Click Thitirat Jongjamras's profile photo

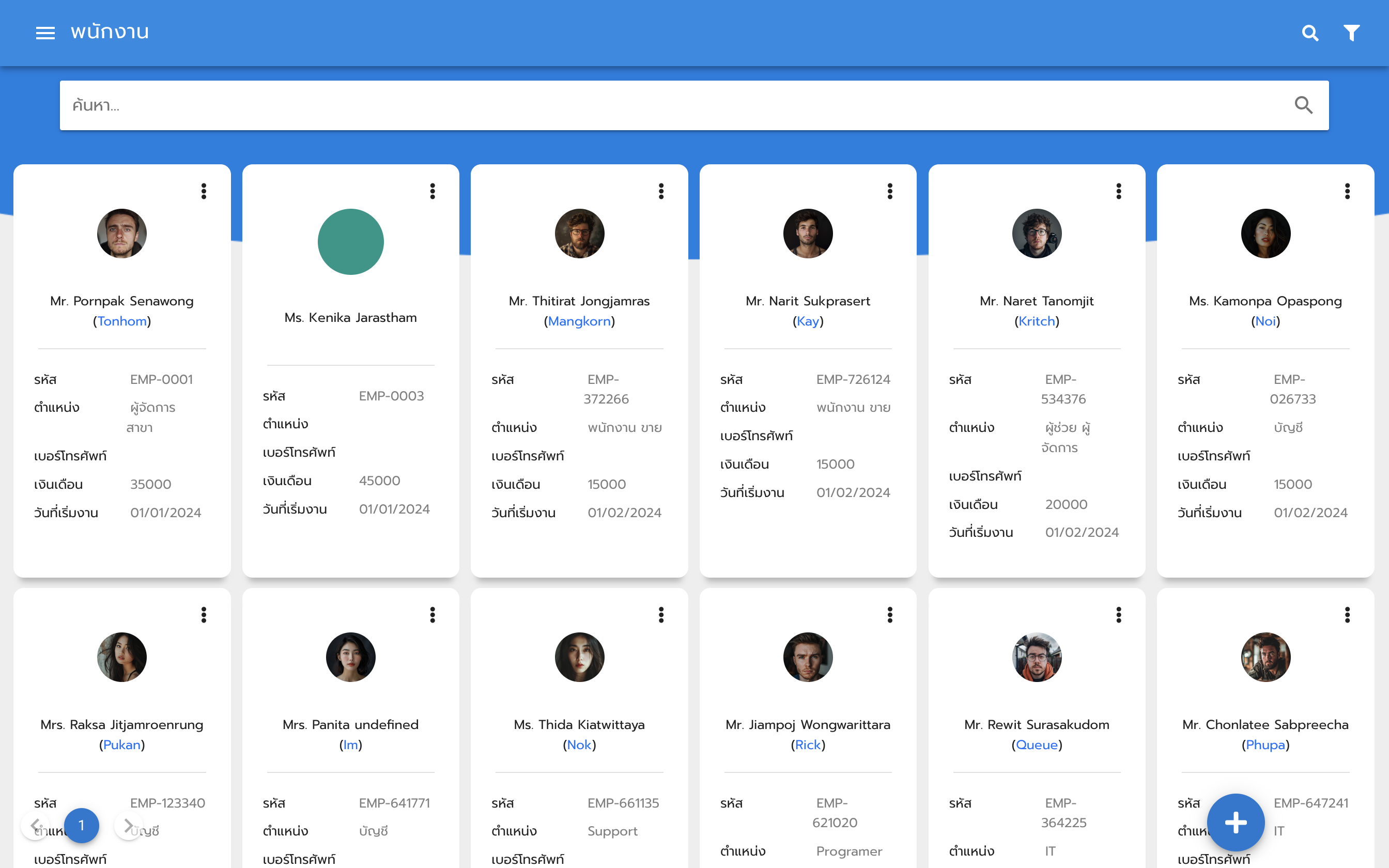[580, 234]
